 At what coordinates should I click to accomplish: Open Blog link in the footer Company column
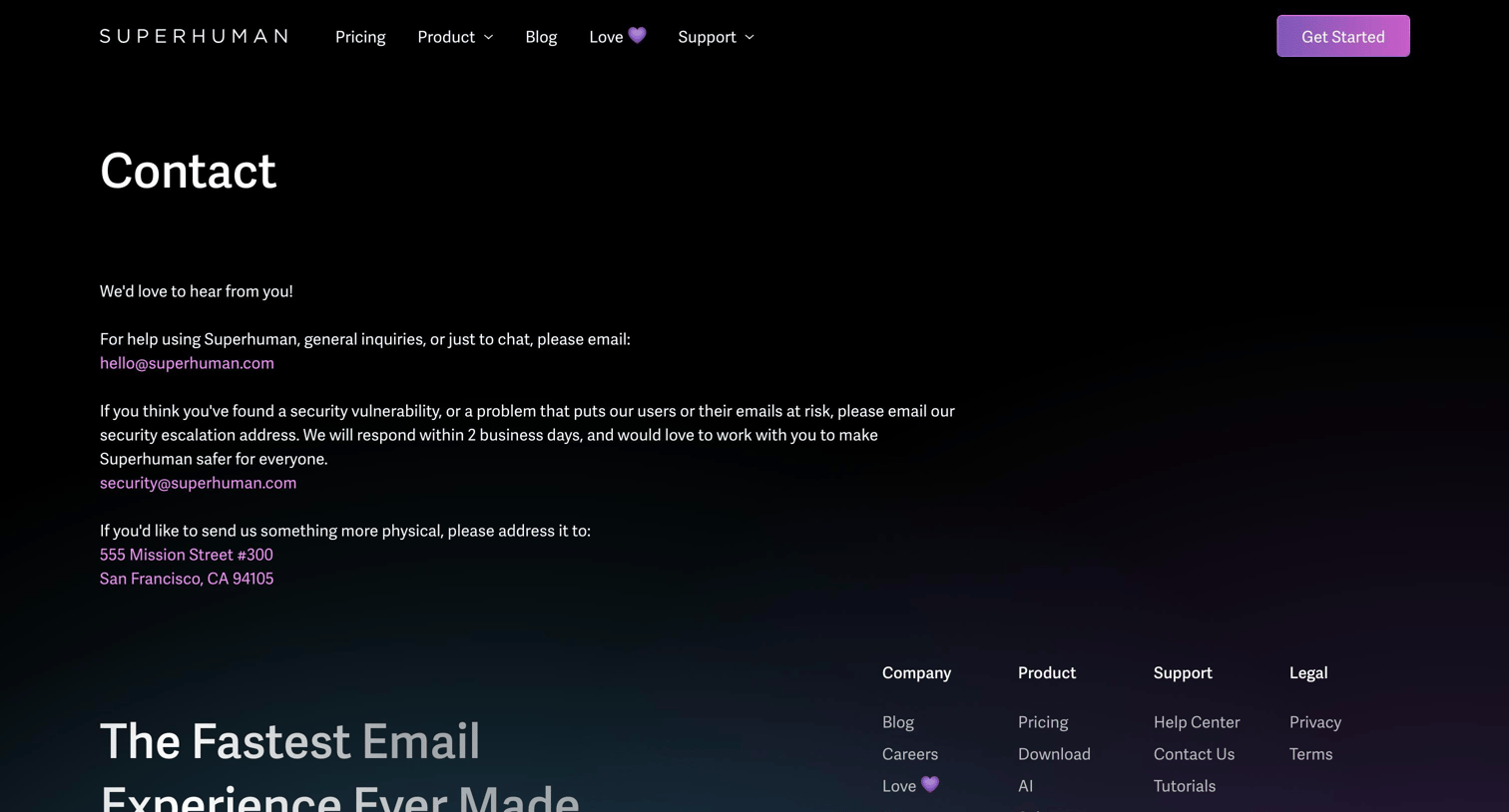(x=898, y=722)
